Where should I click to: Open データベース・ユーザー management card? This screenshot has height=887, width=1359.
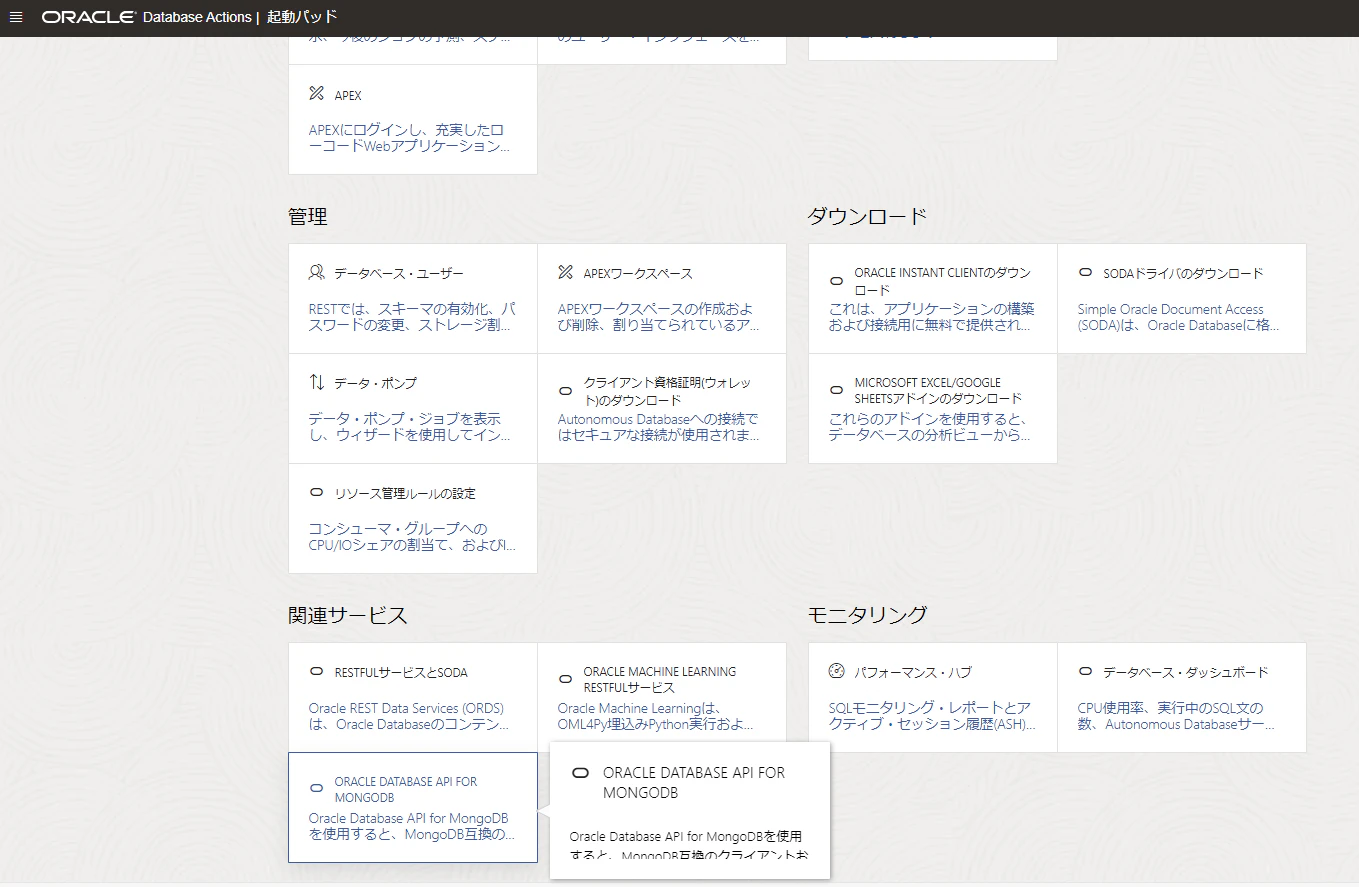399,273
